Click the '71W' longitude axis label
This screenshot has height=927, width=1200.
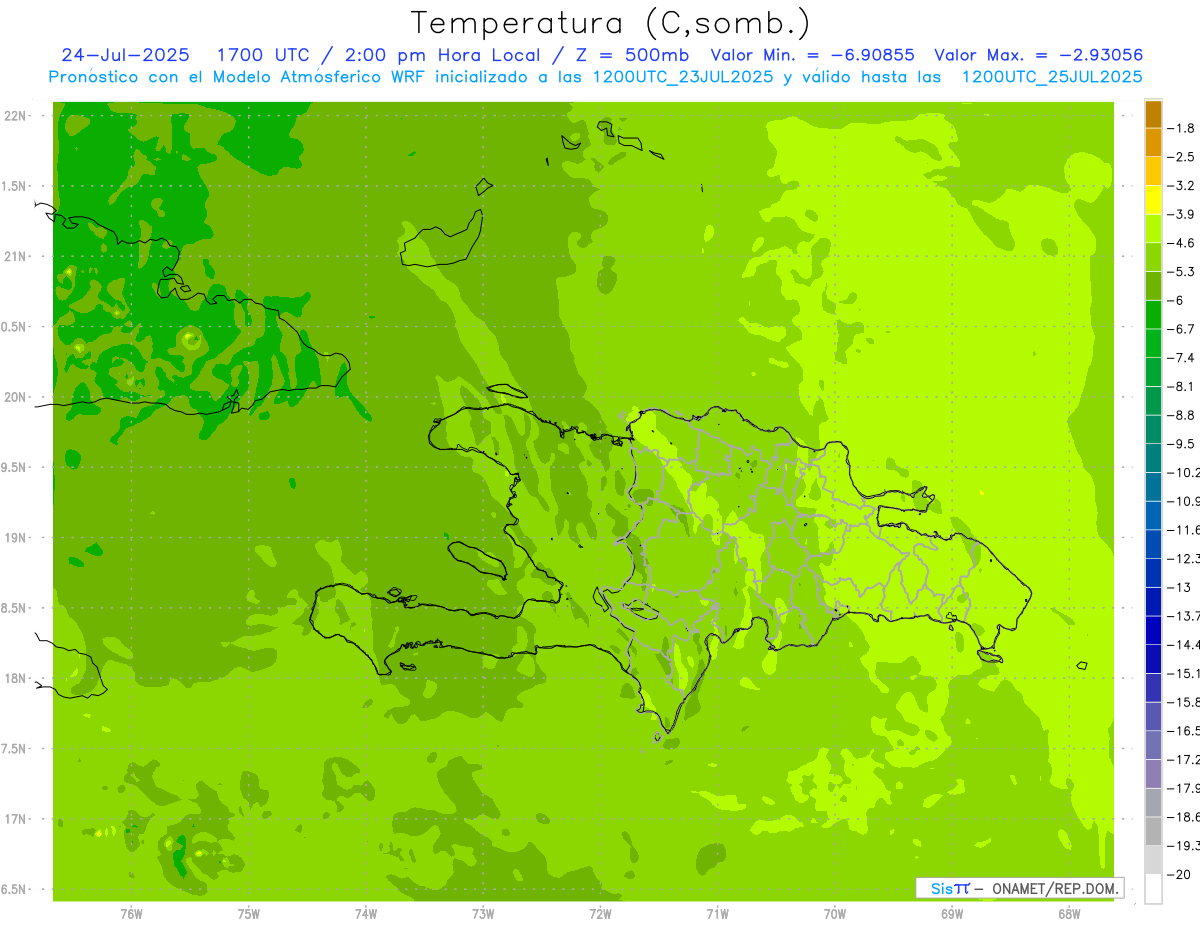click(x=717, y=914)
